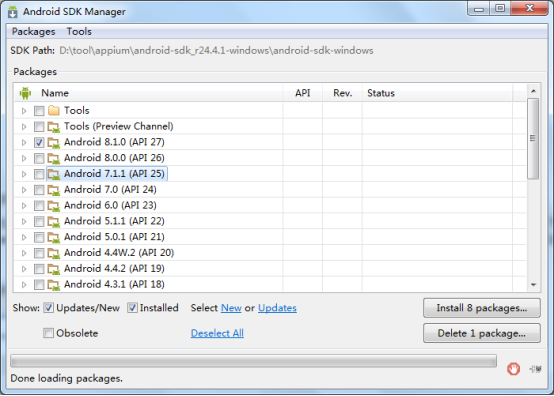Screen dimensions: 554x396
Task: Click the Tools folder icon
Action: point(54,111)
